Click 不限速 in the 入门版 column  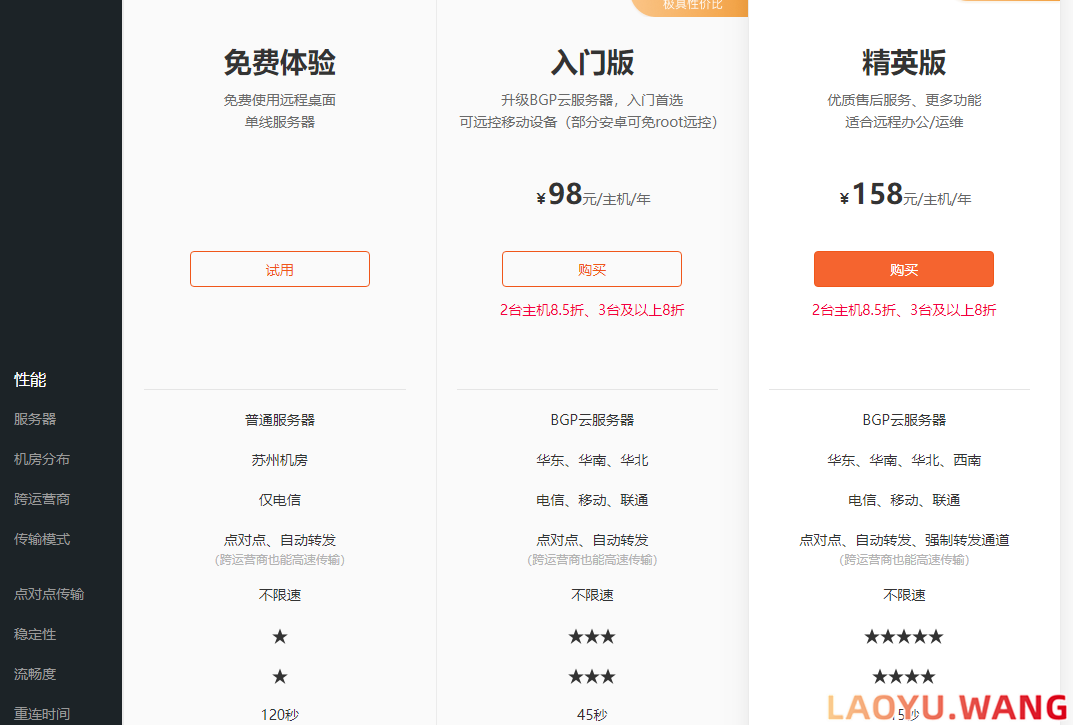tap(592, 595)
